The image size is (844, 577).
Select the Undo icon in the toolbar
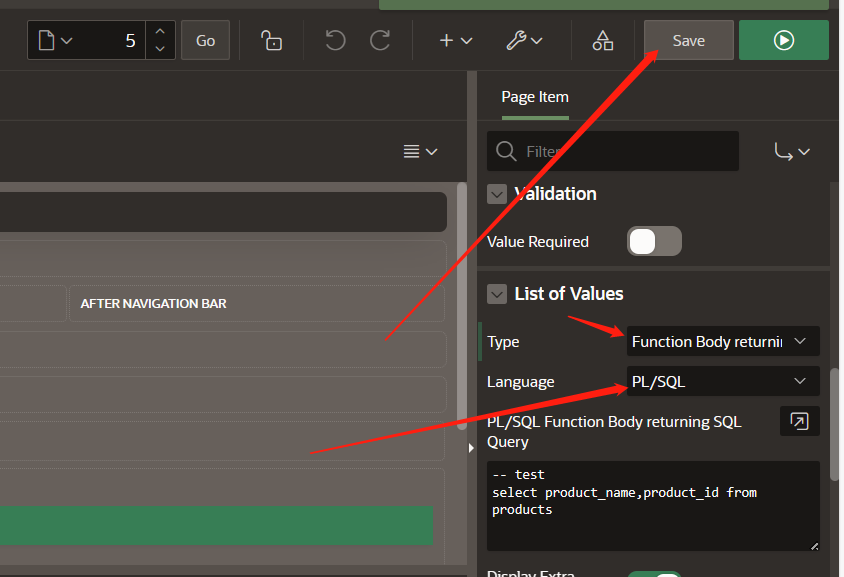coord(334,40)
